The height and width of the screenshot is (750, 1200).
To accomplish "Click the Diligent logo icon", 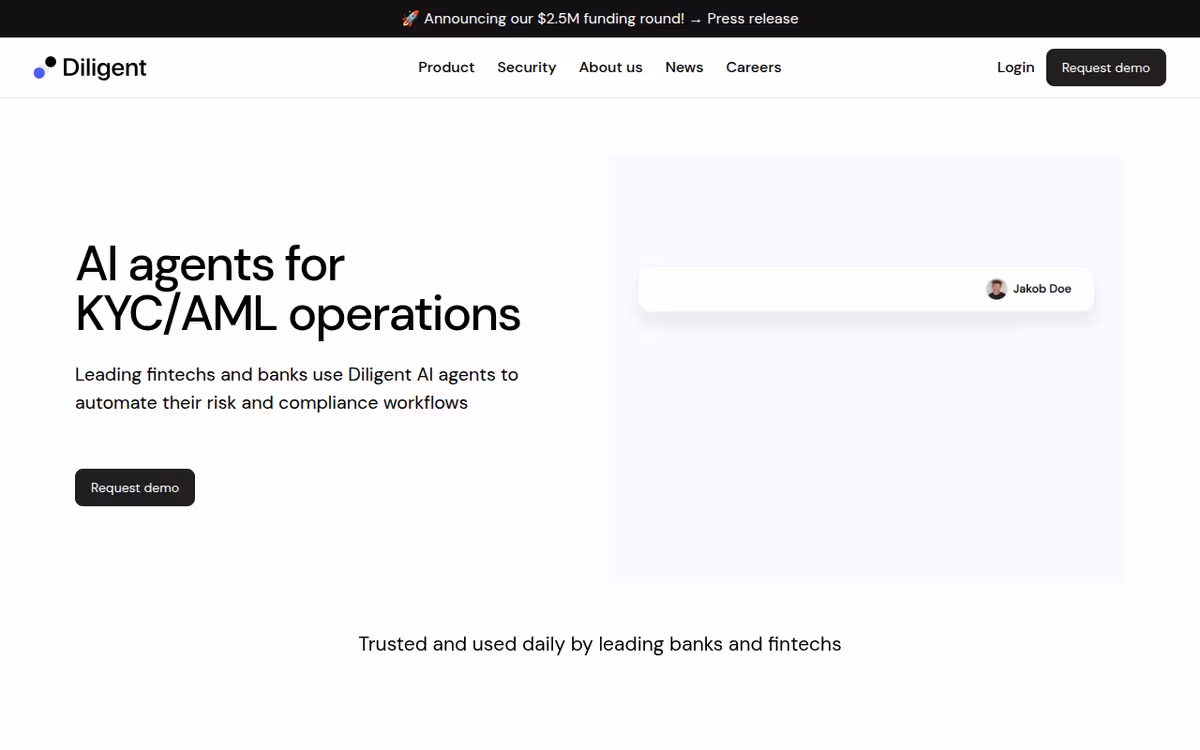I will pos(45,67).
